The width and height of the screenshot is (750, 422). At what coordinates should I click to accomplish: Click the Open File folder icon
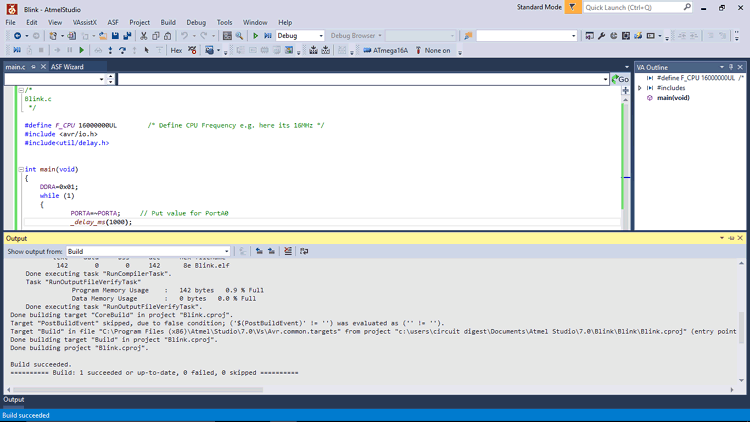point(103,36)
